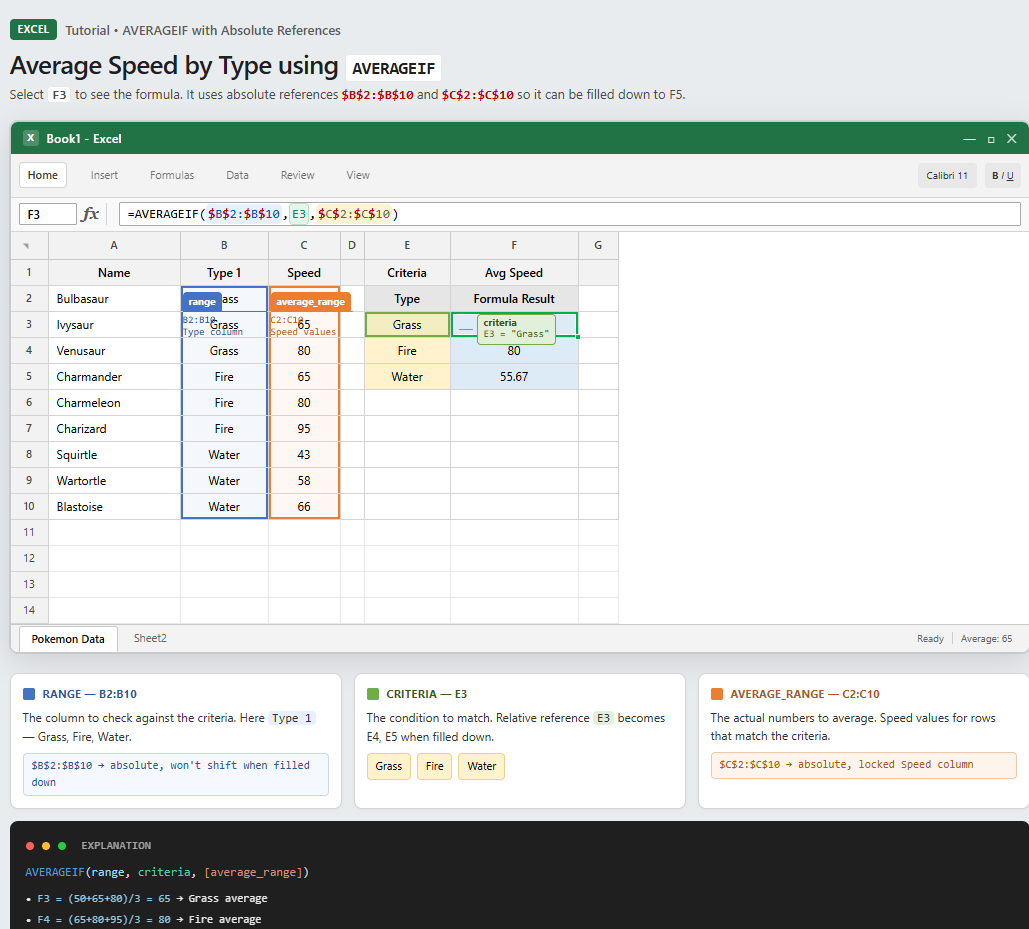Select column C header

(304, 245)
